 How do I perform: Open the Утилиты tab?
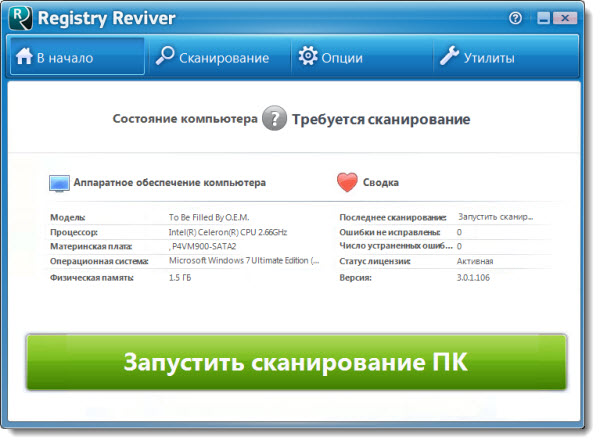(477, 58)
